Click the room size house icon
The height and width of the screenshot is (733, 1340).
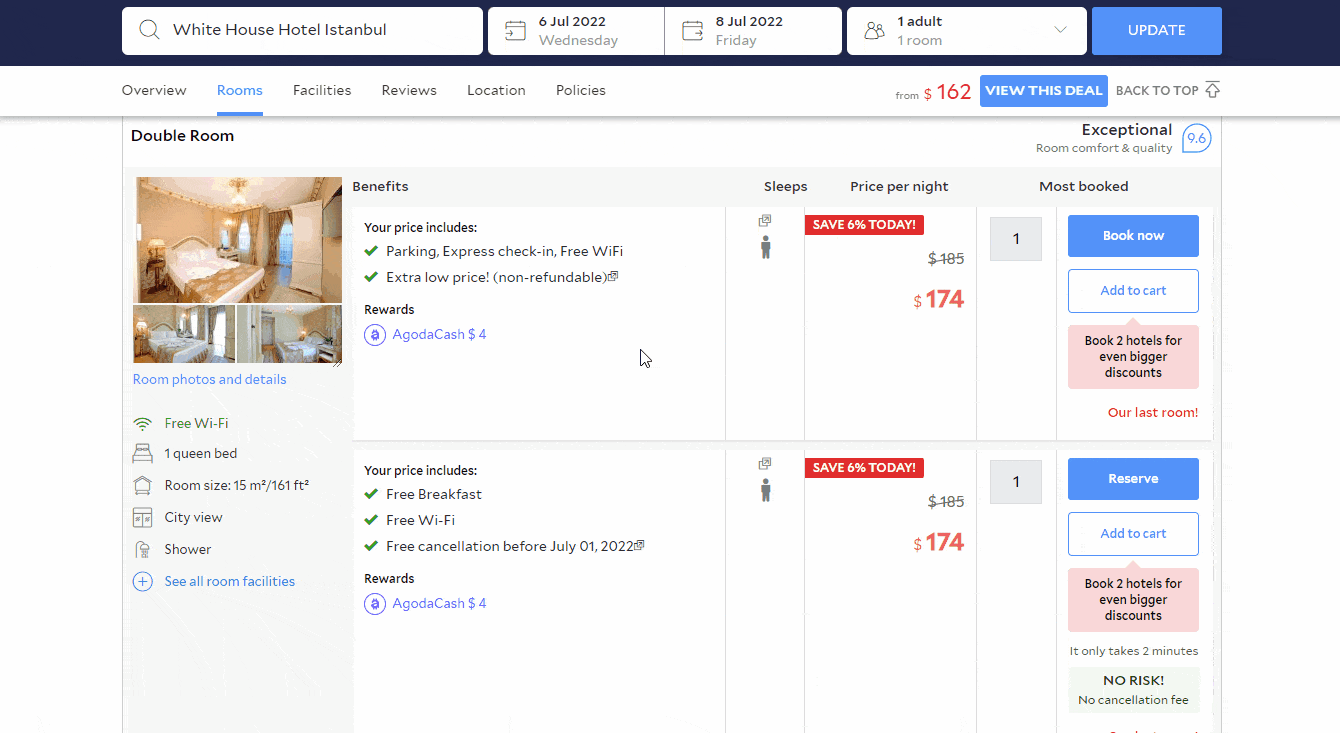(x=142, y=485)
